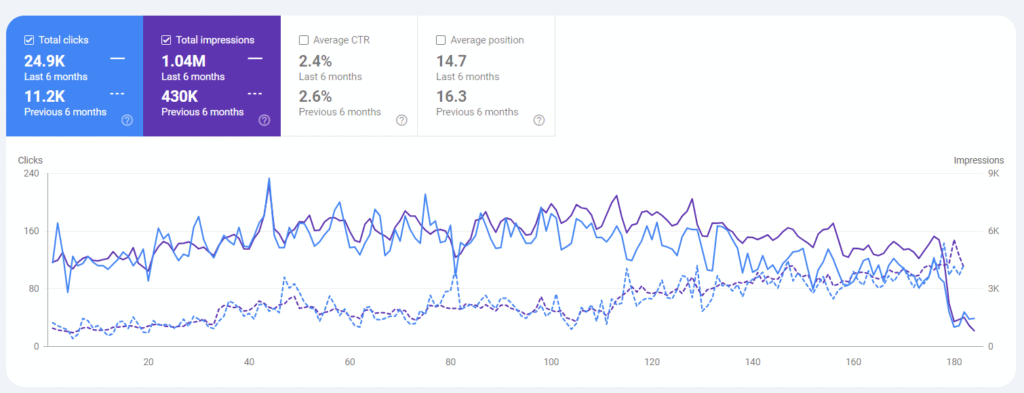Select the 24.9K clicks value
This screenshot has width=1024, height=393.
point(44,61)
